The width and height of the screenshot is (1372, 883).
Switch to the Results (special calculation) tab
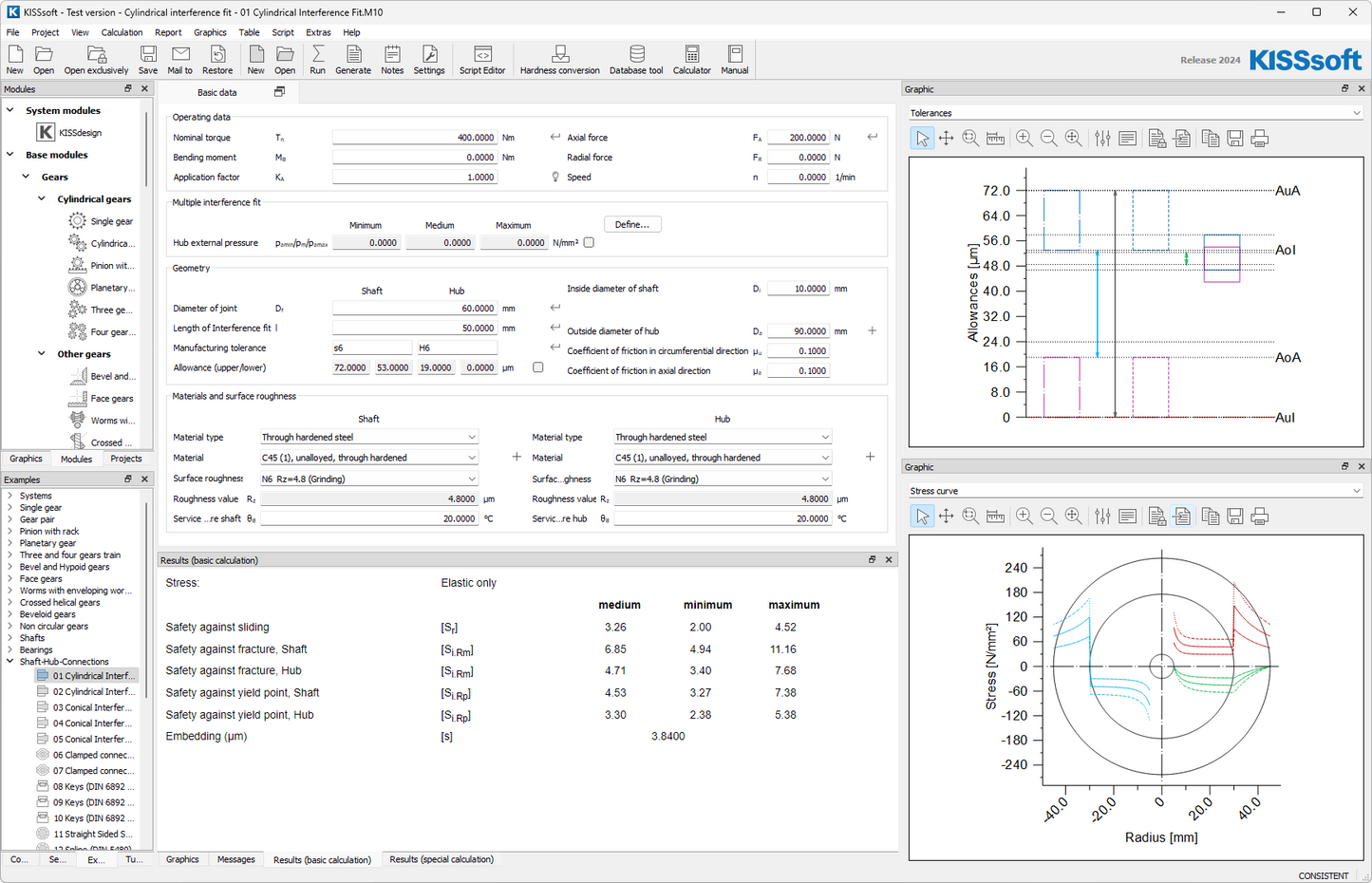pyautogui.click(x=442, y=859)
